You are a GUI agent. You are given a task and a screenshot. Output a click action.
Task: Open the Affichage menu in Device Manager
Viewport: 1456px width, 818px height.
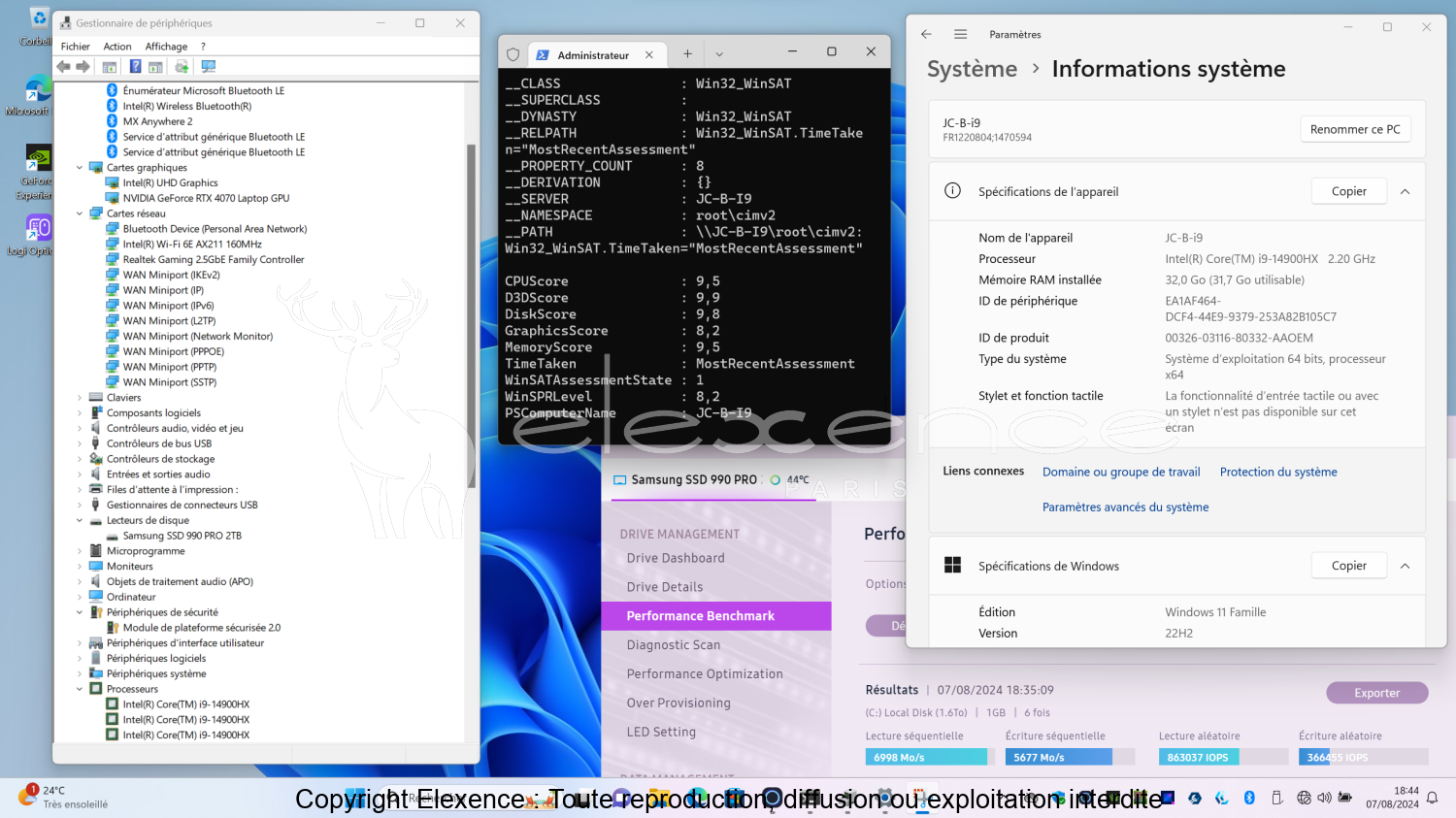point(166,47)
